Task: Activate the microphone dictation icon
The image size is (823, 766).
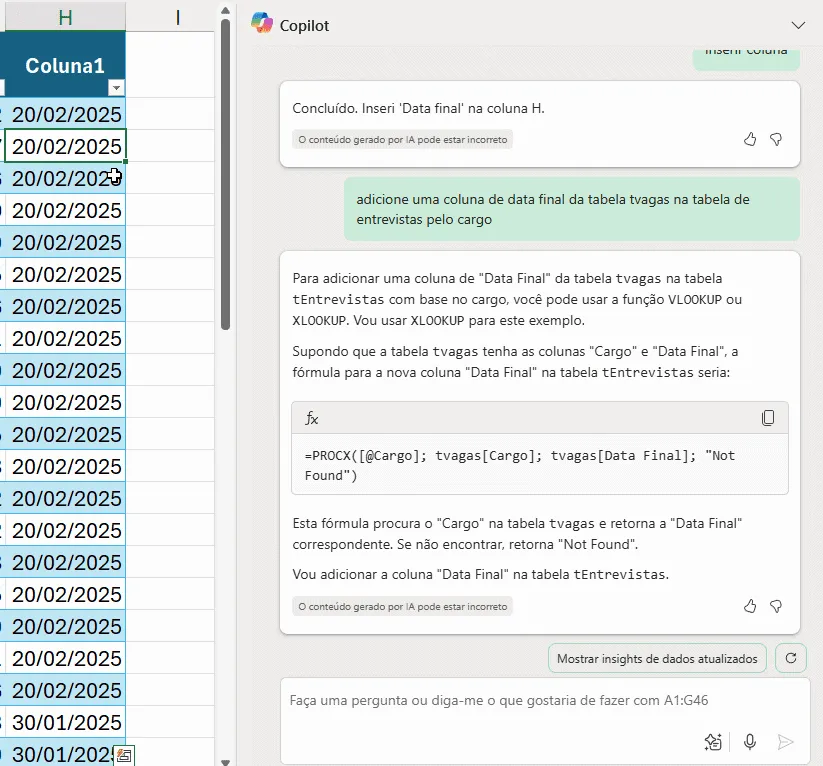Action: pos(750,742)
